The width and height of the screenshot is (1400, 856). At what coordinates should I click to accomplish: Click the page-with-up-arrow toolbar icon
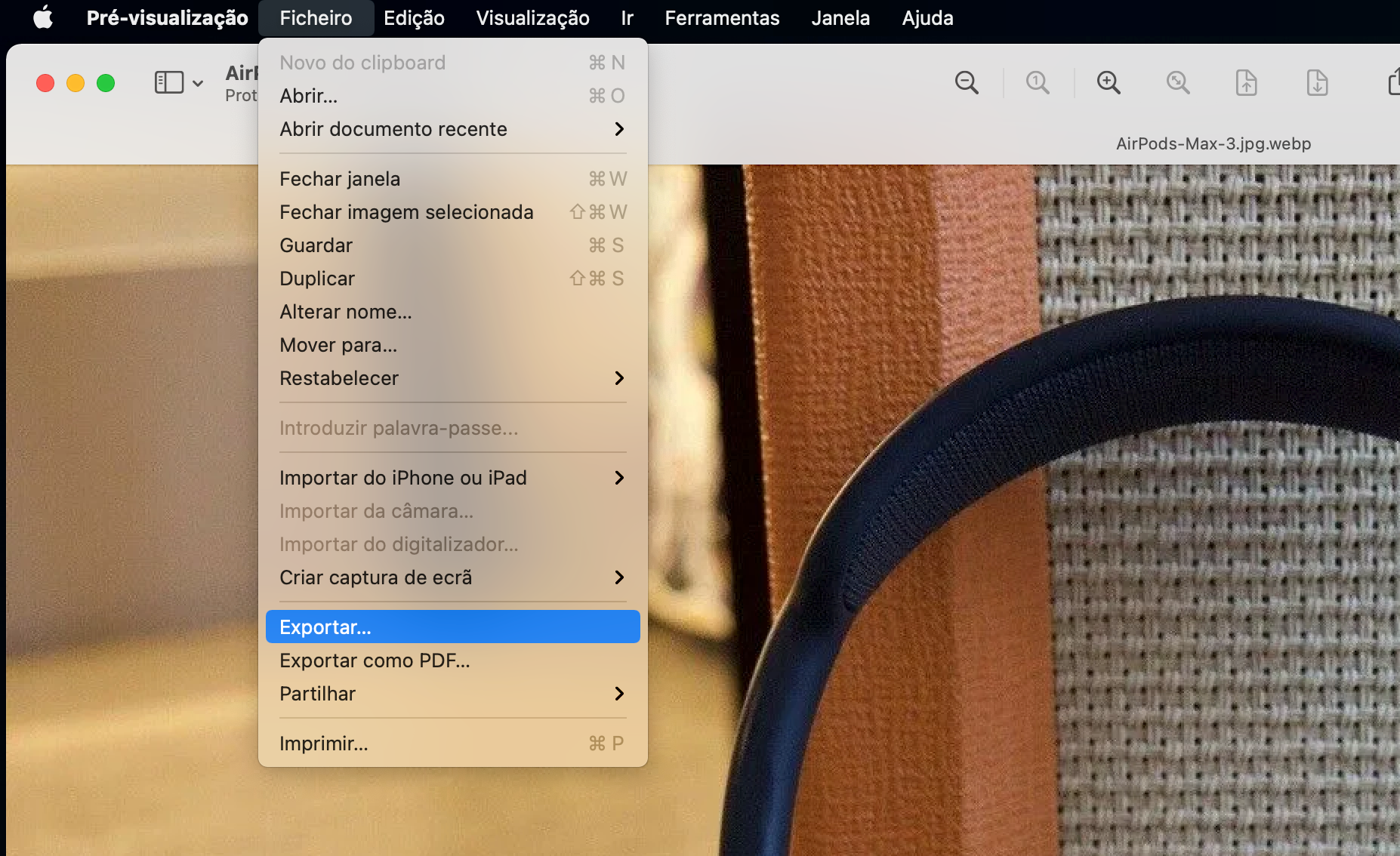pyautogui.click(x=1246, y=82)
